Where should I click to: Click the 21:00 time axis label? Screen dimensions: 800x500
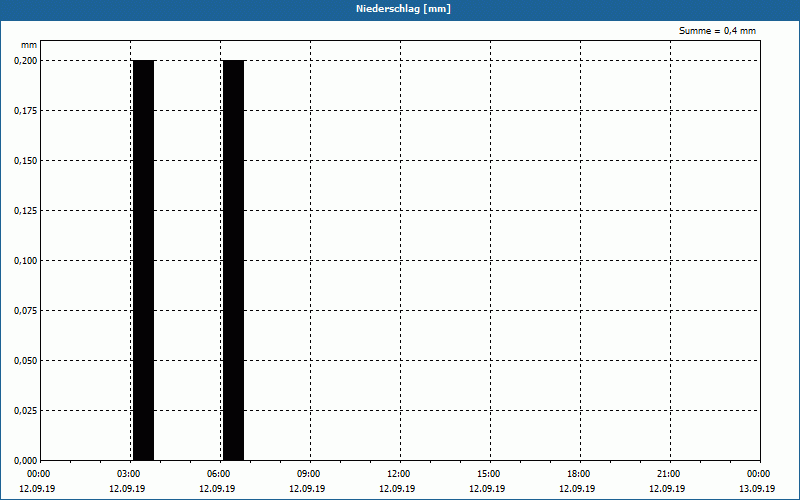click(x=668, y=474)
